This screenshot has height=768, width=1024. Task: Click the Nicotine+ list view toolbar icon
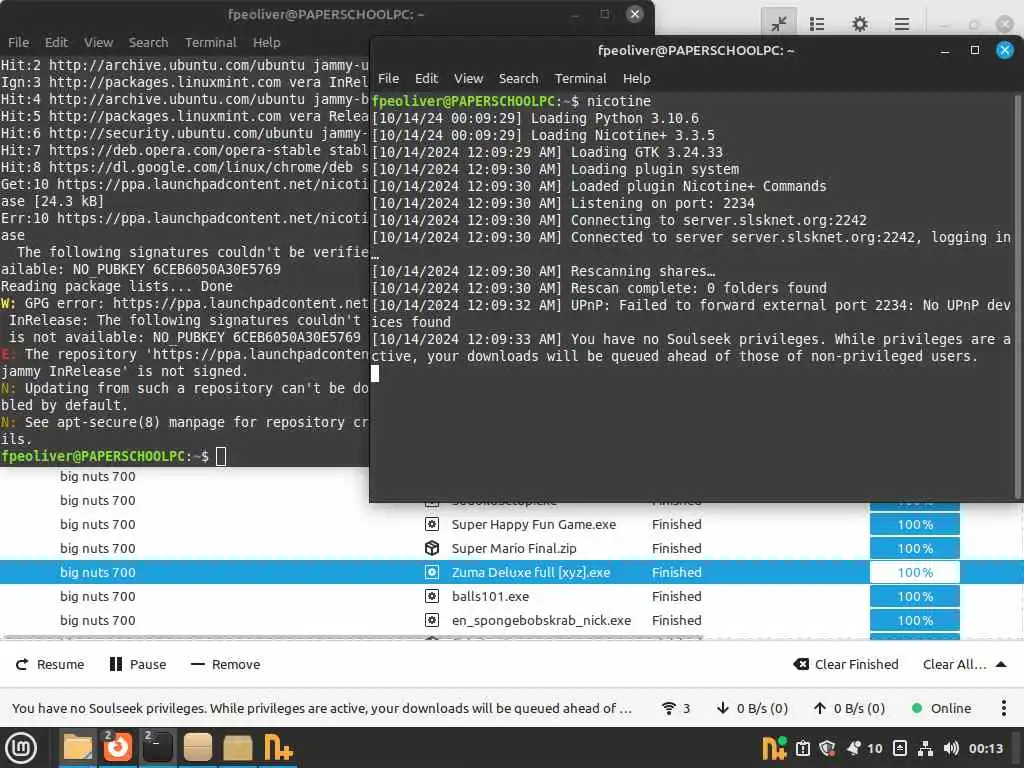[817, 24]
